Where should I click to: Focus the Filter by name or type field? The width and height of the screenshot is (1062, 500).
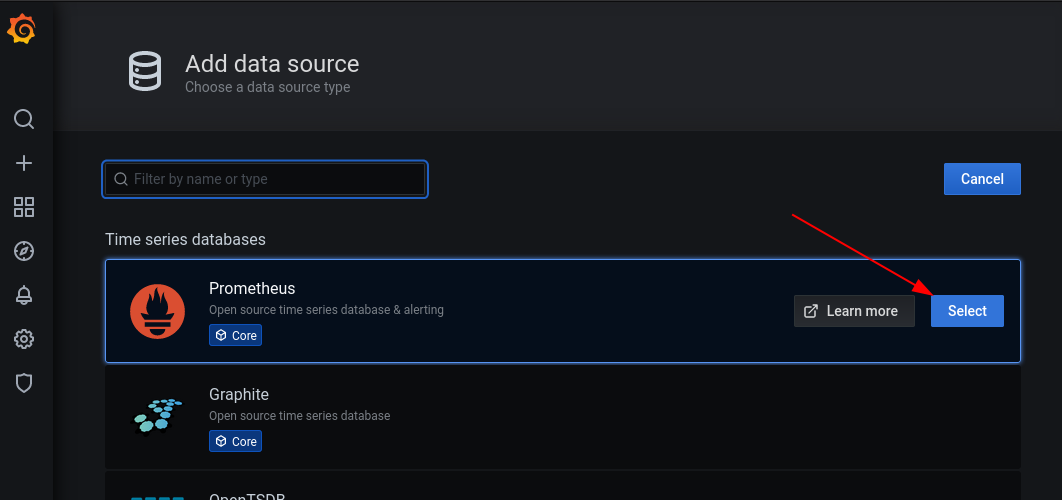tap(265, 179)
